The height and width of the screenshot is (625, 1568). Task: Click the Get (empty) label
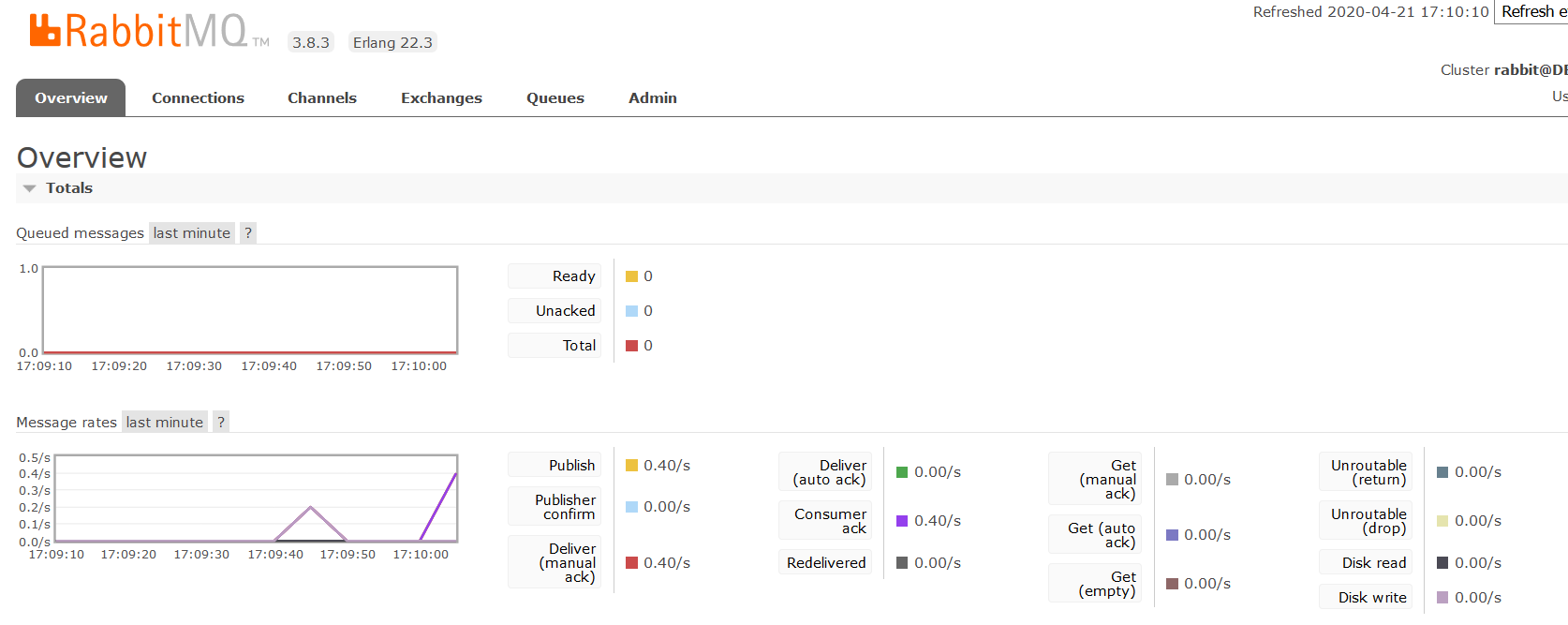[1095, 584]
